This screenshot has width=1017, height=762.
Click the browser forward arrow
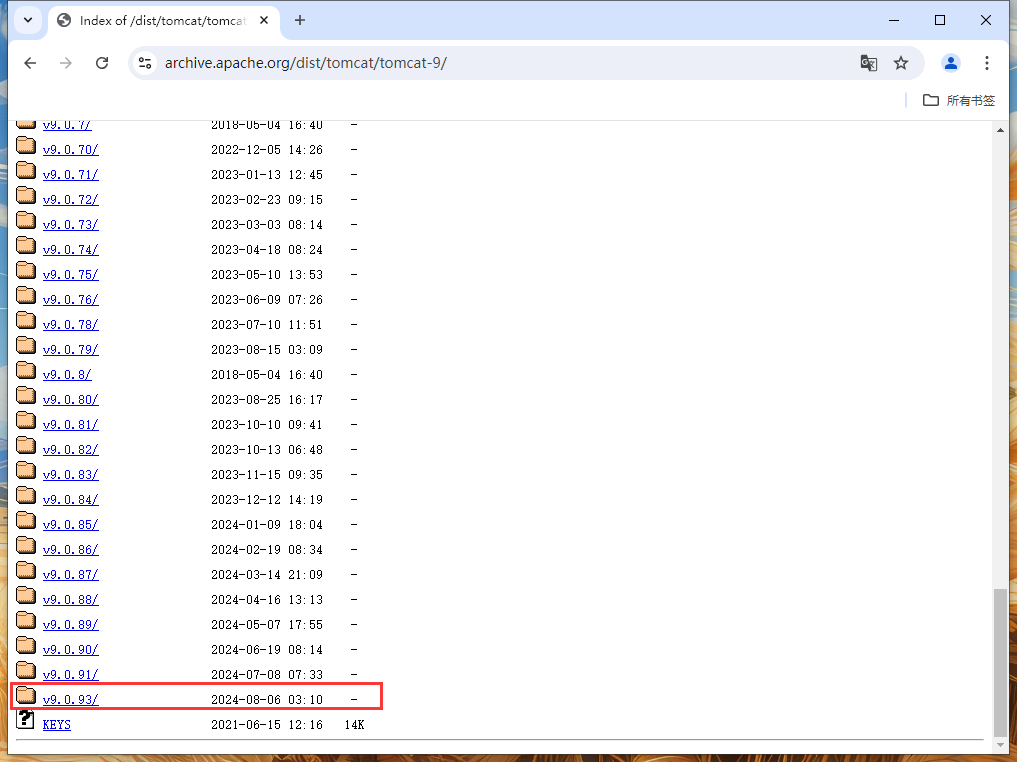click(x=66, y=63)
